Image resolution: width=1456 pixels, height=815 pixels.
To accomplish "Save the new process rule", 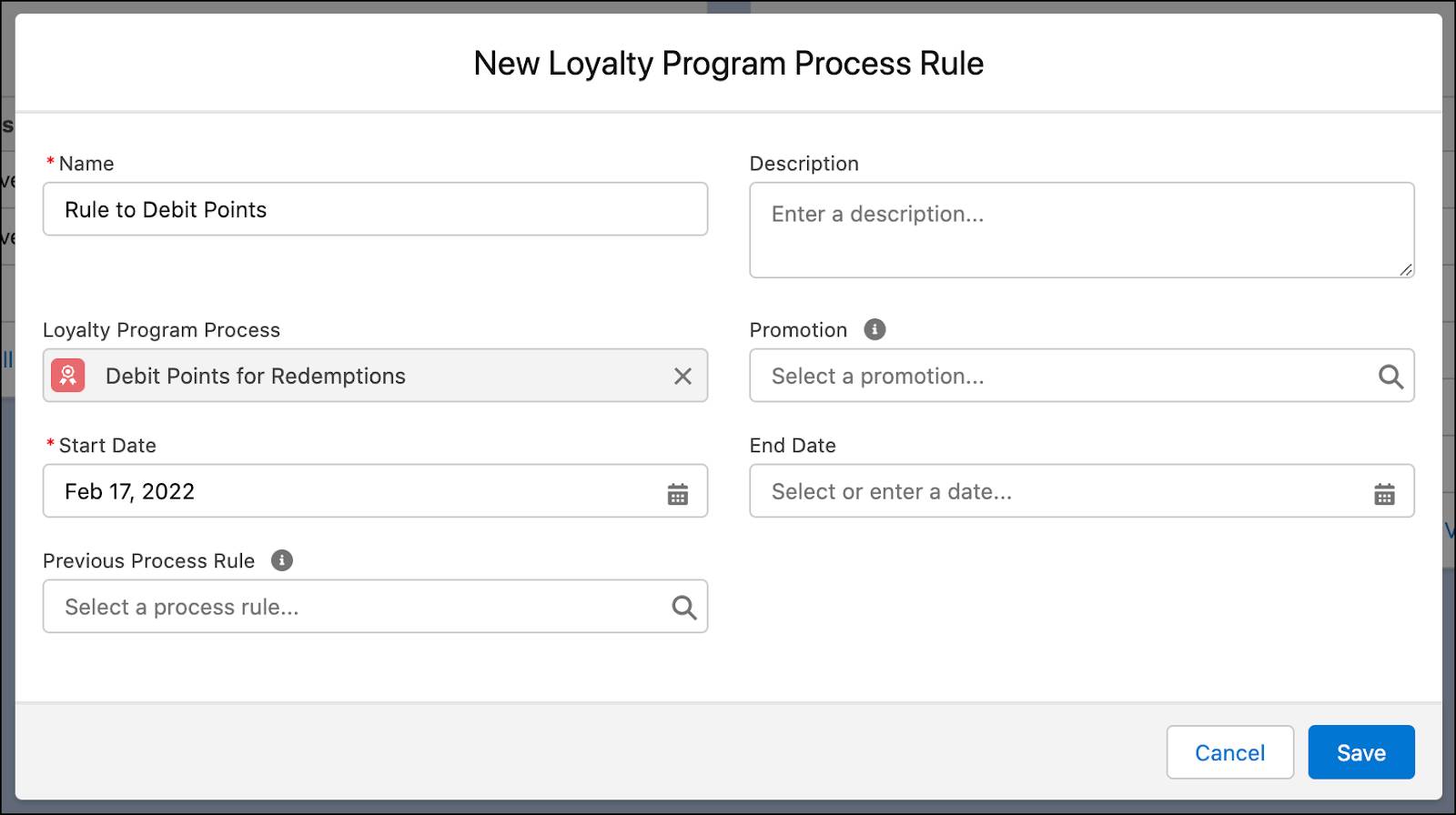I will click(x=1361, y=752).
